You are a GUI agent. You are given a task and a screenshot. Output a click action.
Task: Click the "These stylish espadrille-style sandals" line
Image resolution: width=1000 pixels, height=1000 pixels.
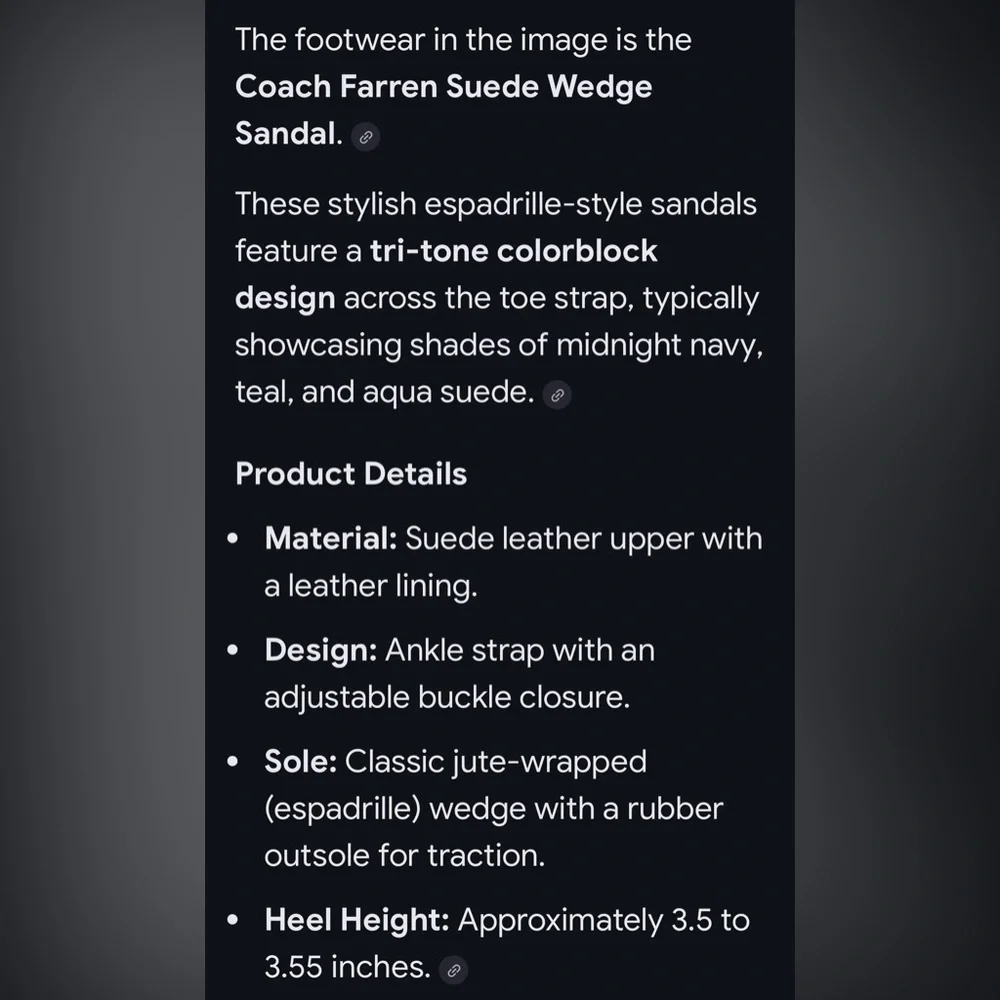pos(496,204)
